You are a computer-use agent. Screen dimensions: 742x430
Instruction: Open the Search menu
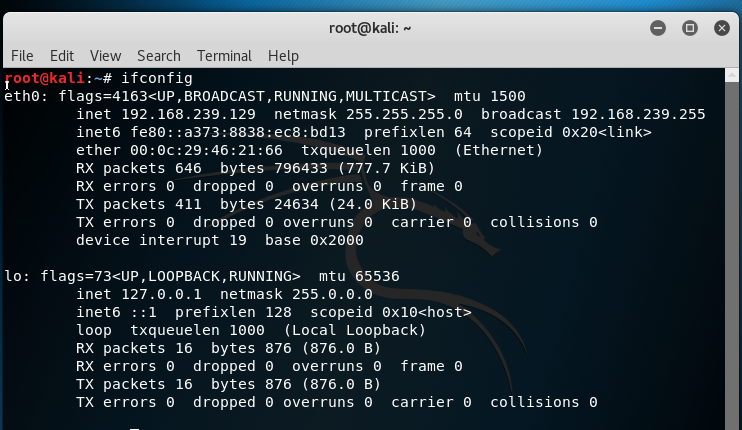click(159, 56)
